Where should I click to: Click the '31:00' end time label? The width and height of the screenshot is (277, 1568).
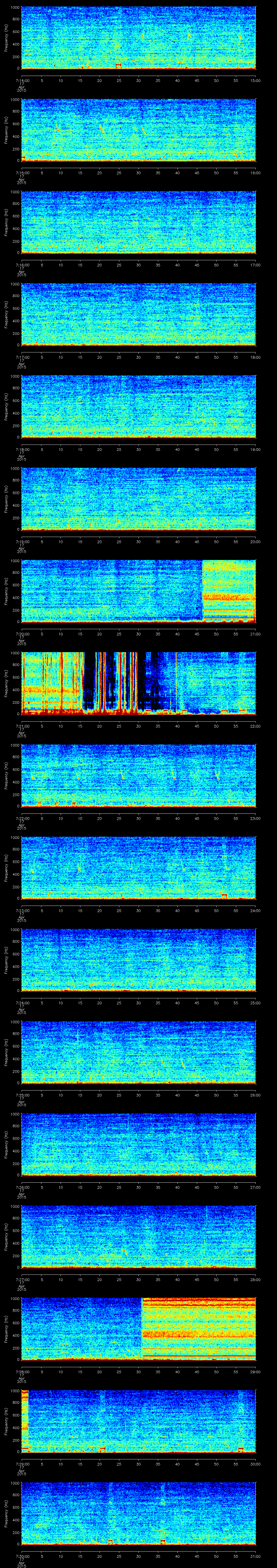coord(255,1555)
